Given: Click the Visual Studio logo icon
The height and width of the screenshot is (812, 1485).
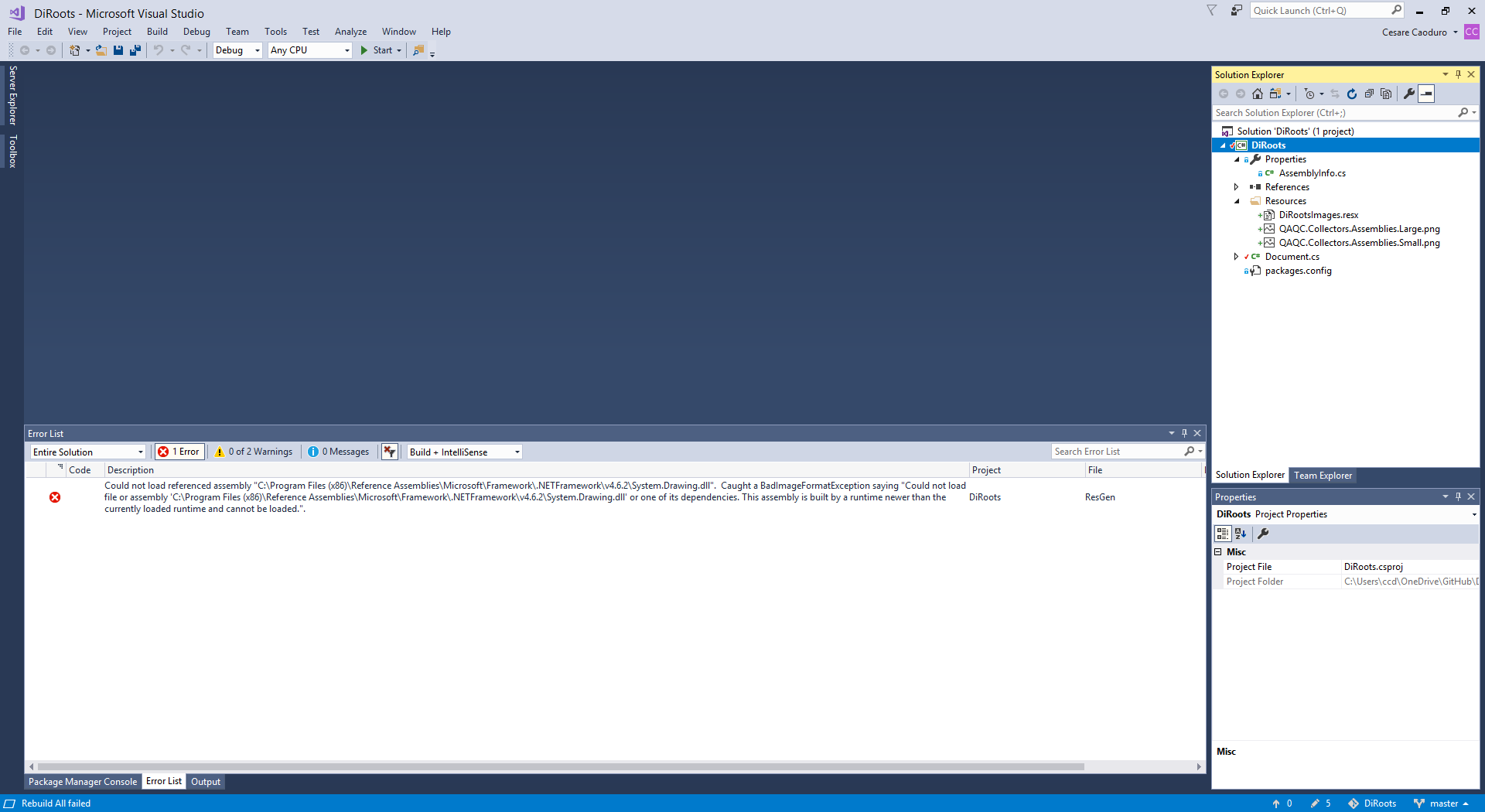Looking at the screenshot, I should click(x=17, y=13).
